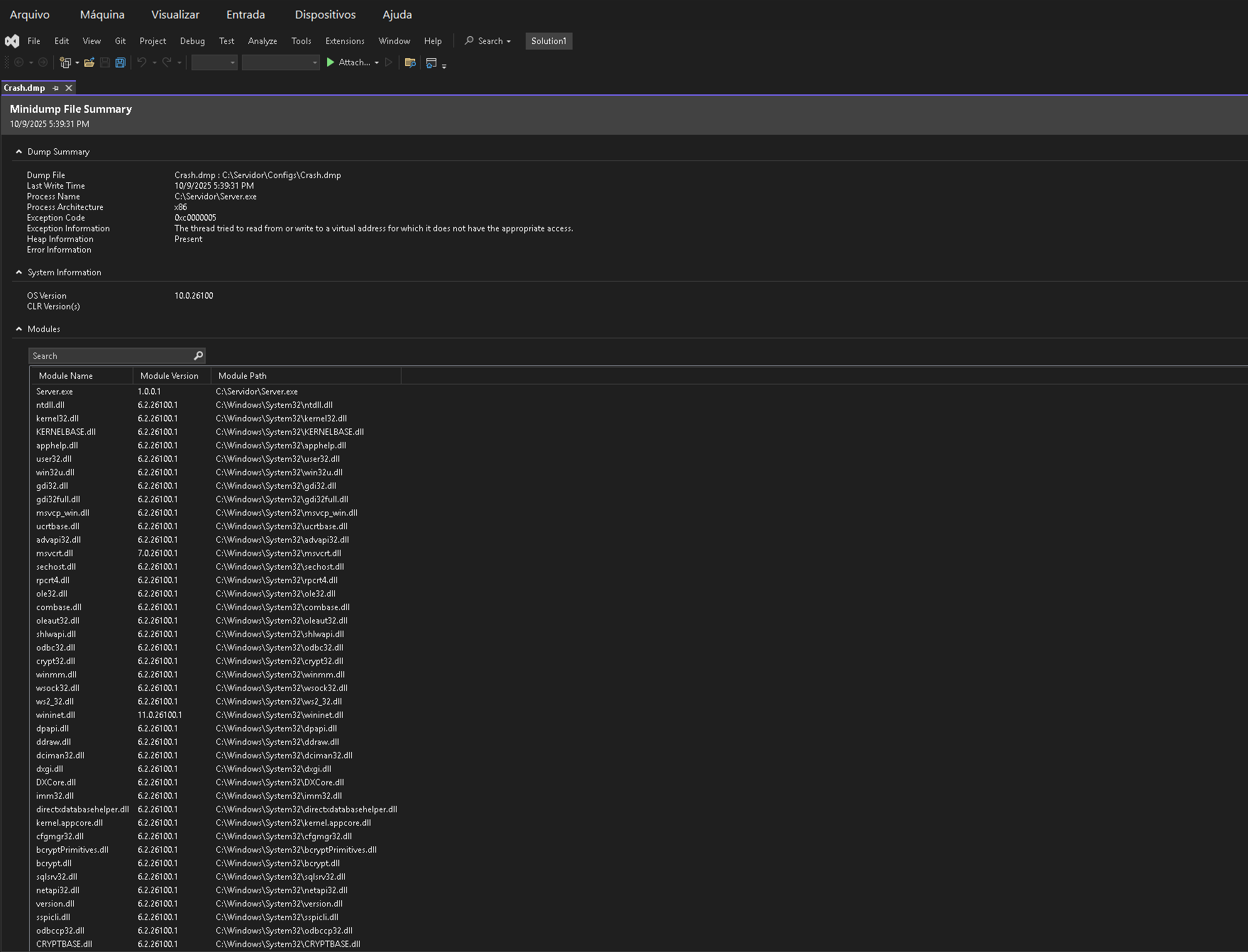Click the Solution1 button in the title bar
Screen dimensions: 1248x952
(x=548, y=41)
